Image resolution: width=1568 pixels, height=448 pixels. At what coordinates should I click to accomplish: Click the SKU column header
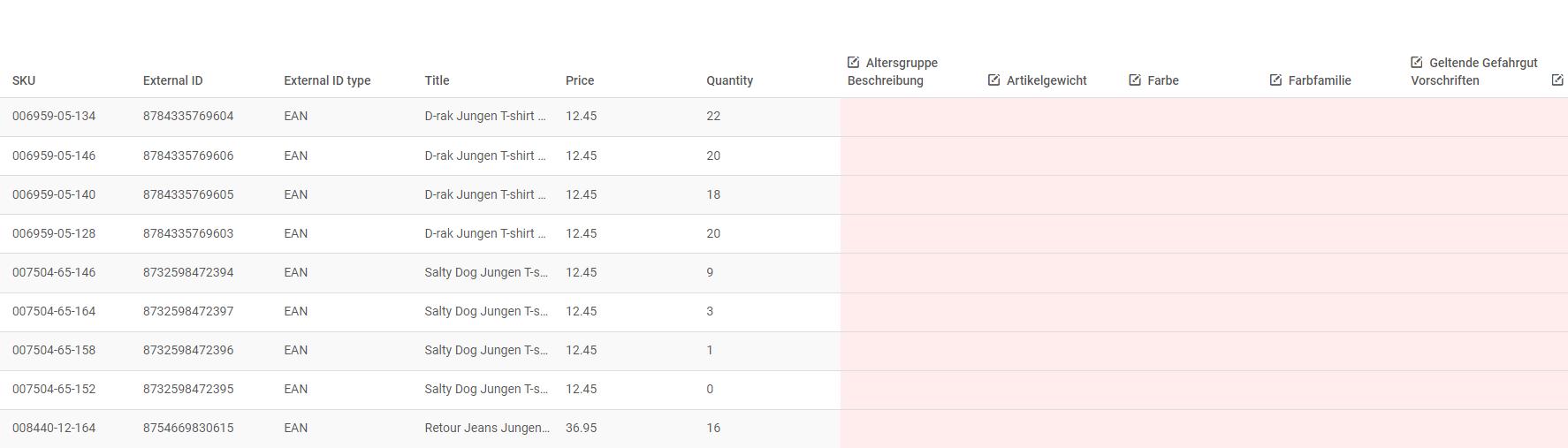click(x=24, y=80)
